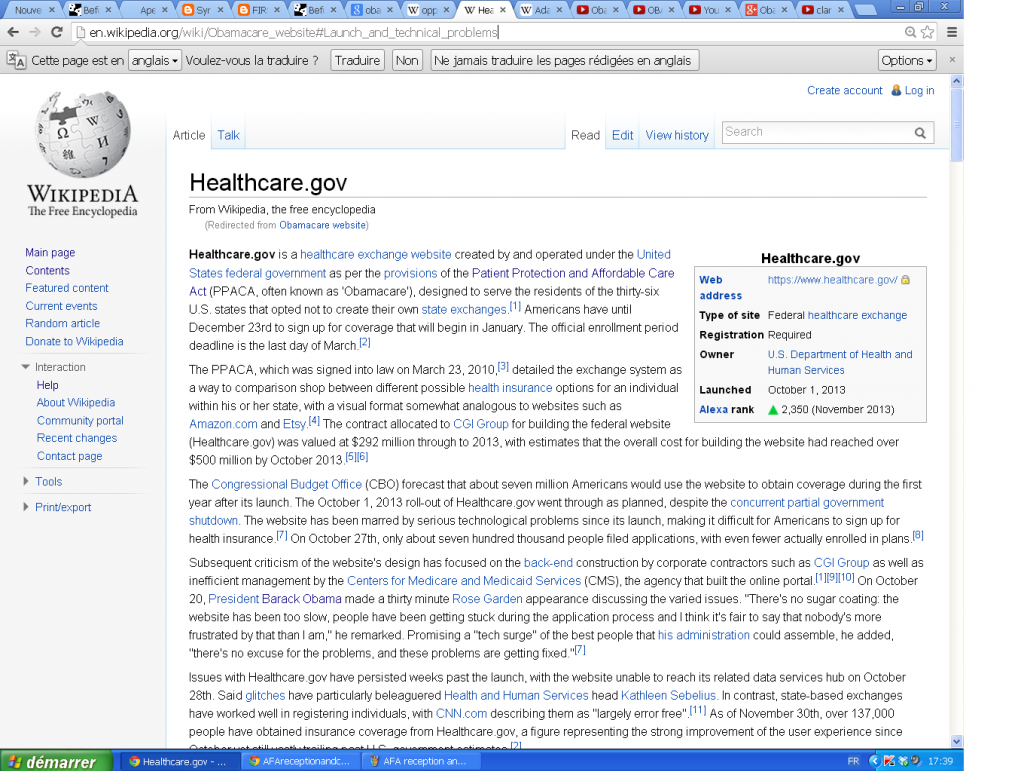
Task: Close the 'Syr' Blogger tab
Action: point(221,10)
